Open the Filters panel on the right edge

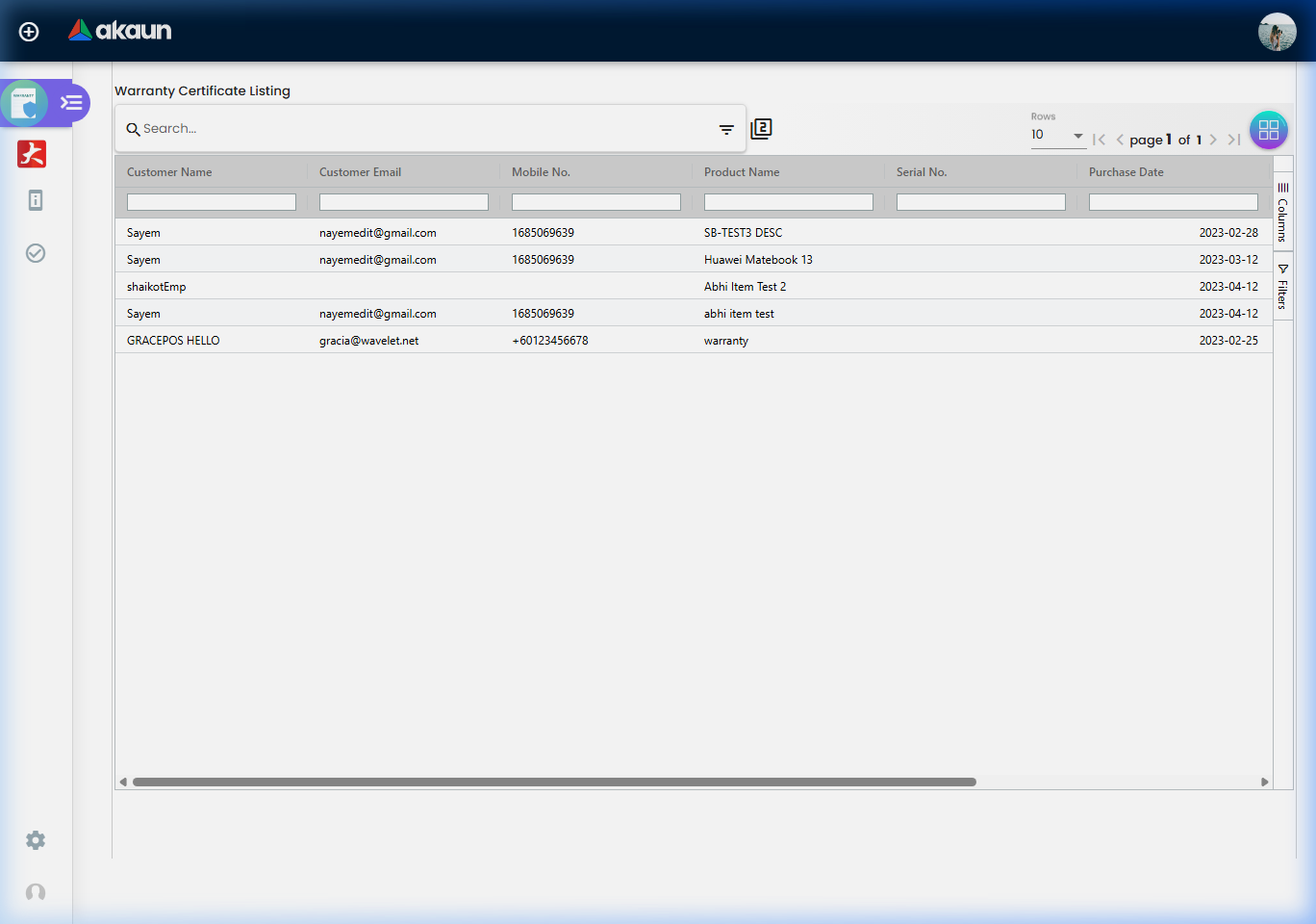(1283, 286)
